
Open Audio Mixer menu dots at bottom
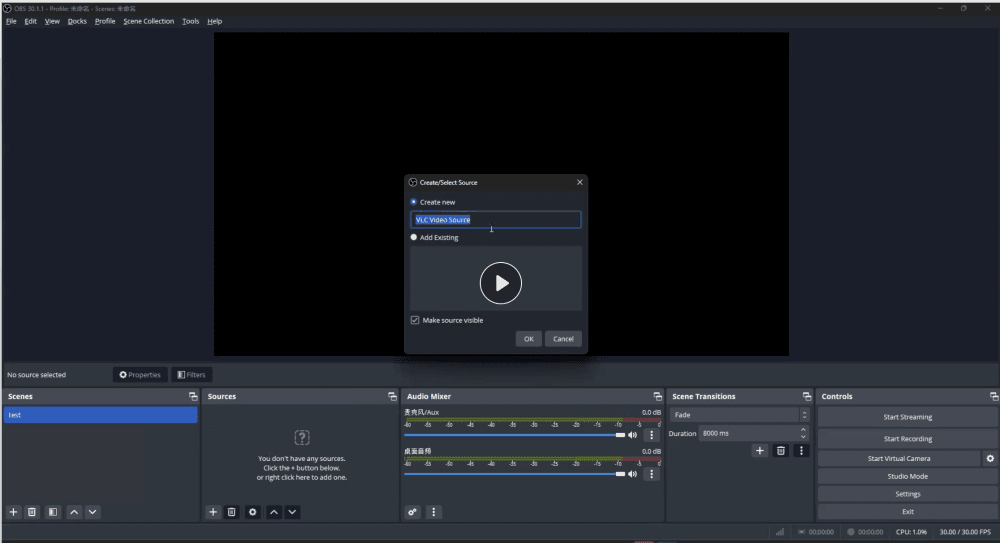coord(434,512)
